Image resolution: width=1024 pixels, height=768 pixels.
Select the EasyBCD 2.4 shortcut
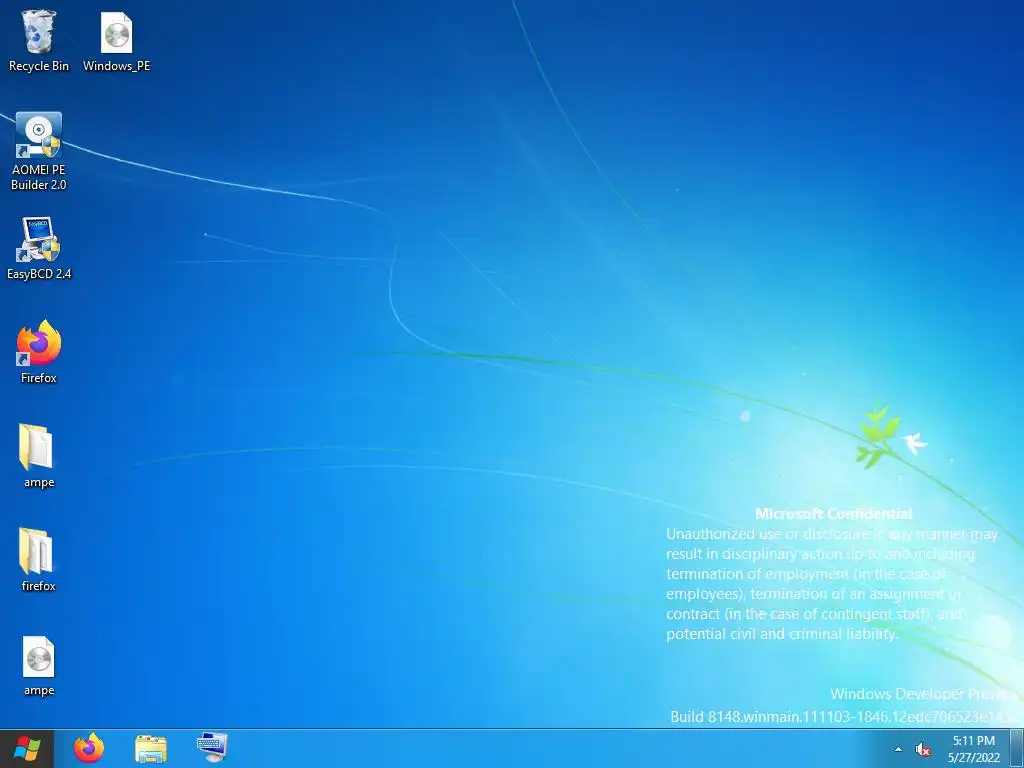(x=39, y=248)
